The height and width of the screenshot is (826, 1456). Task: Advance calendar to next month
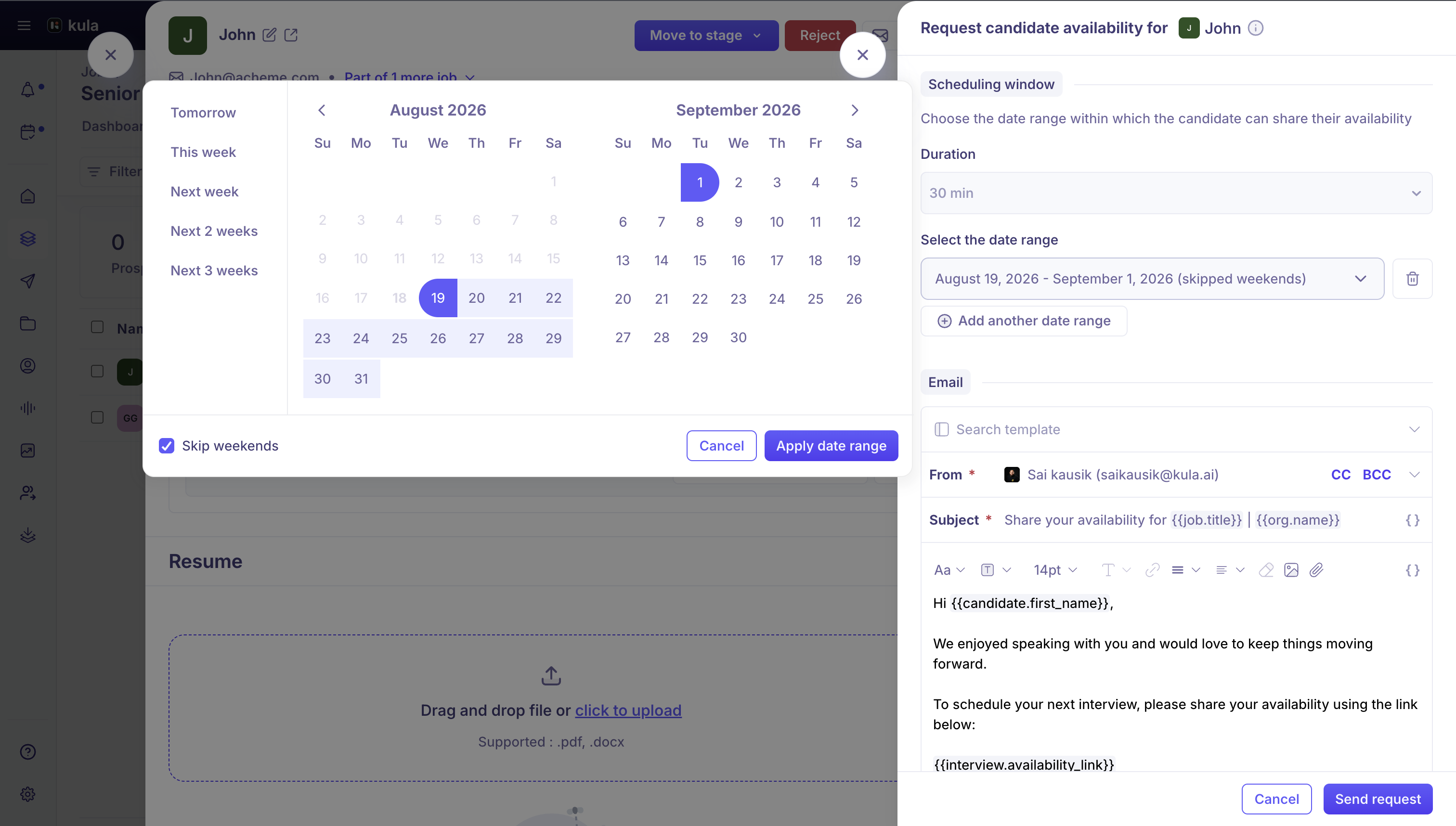[x=855, y=110]
